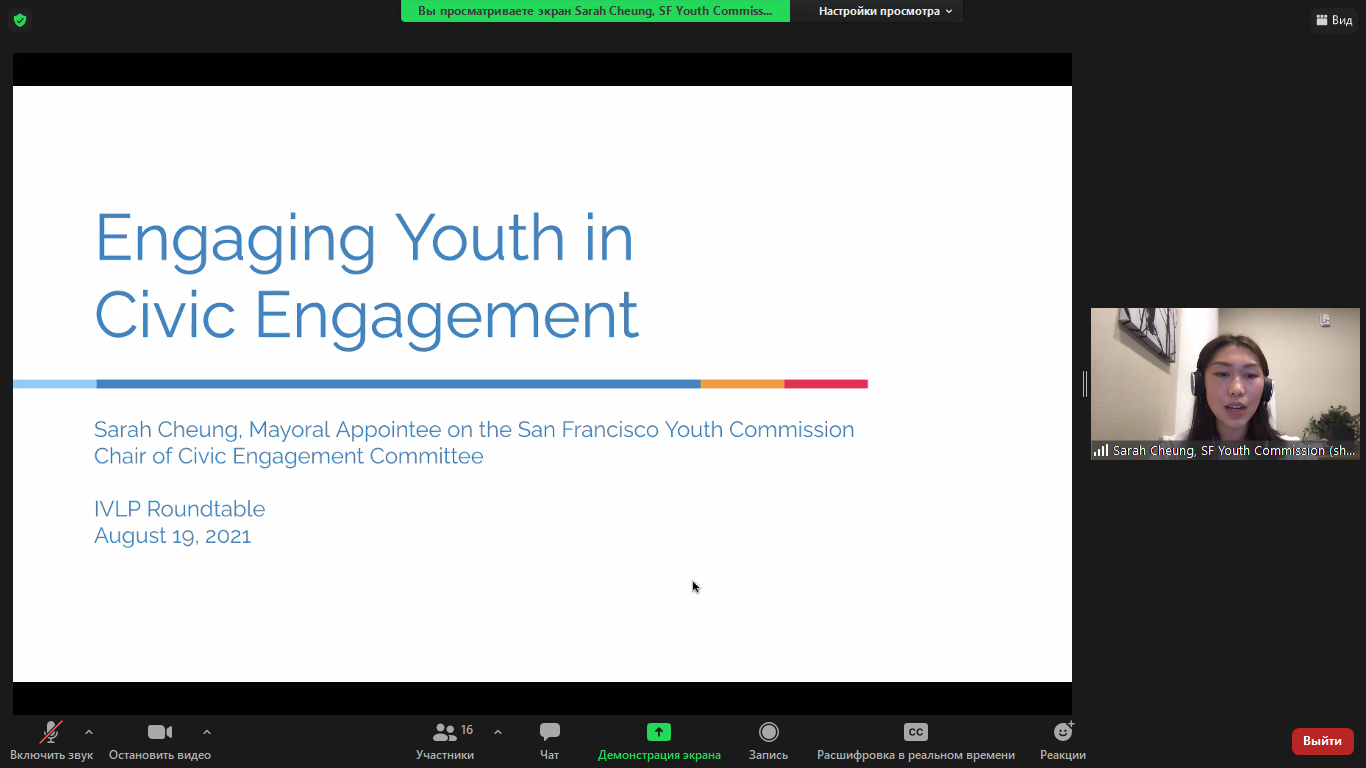Click the green encryption shield icon
The image size is (1366, 768).
pos(20,20)
